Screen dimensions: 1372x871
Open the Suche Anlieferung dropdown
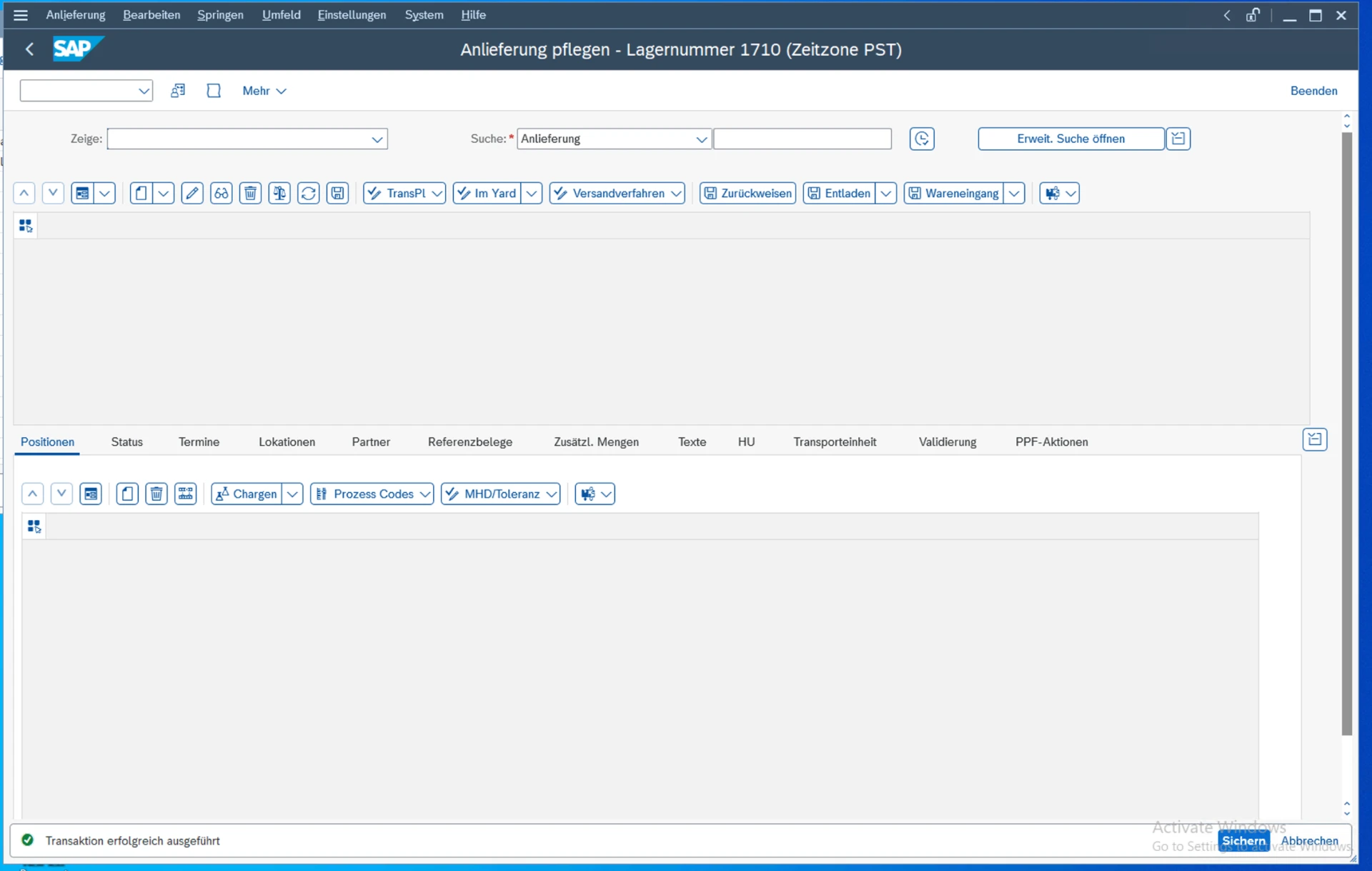point(701,139)
